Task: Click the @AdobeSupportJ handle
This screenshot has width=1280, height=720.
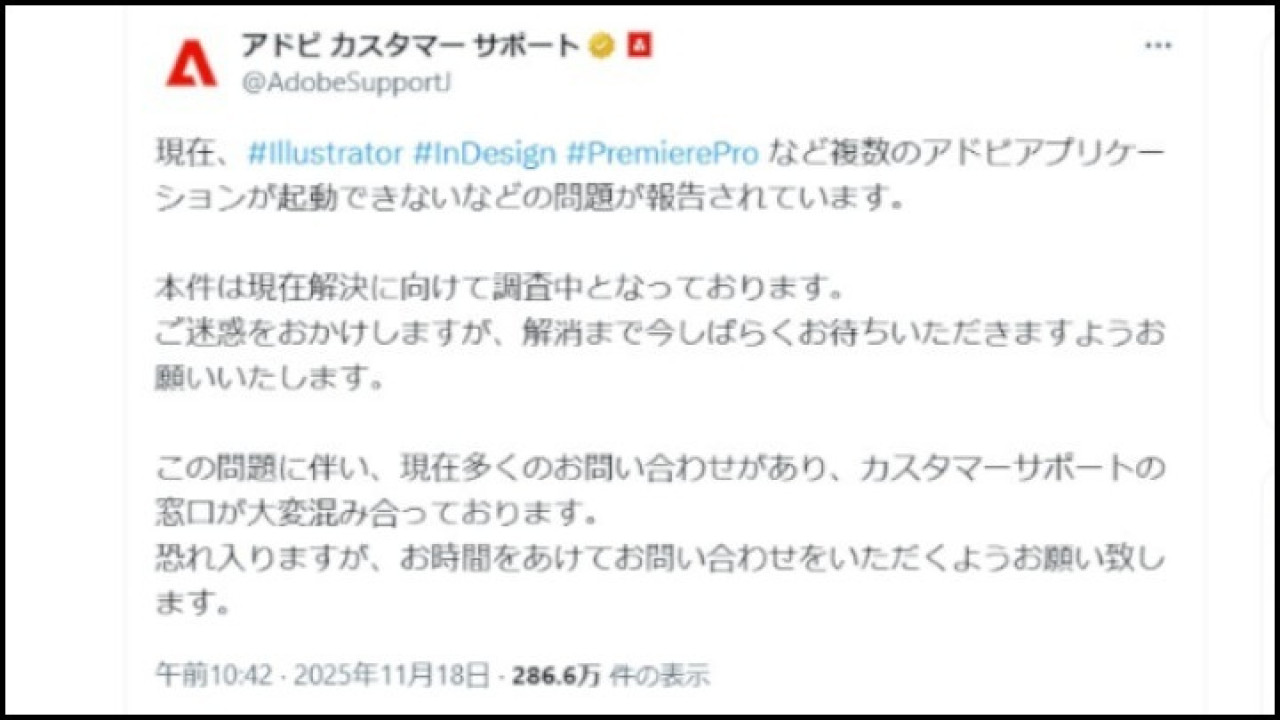Action: 346,84
